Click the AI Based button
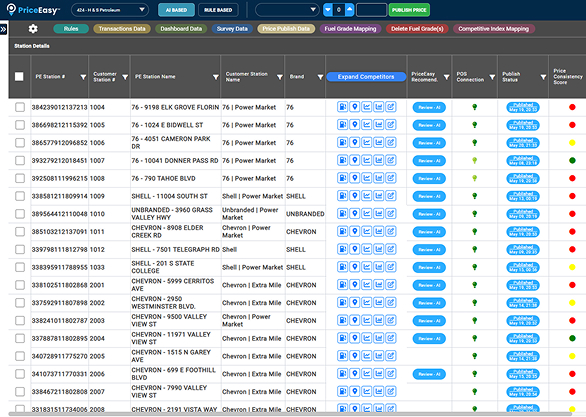Screen dimensions: 586x417 176,10
